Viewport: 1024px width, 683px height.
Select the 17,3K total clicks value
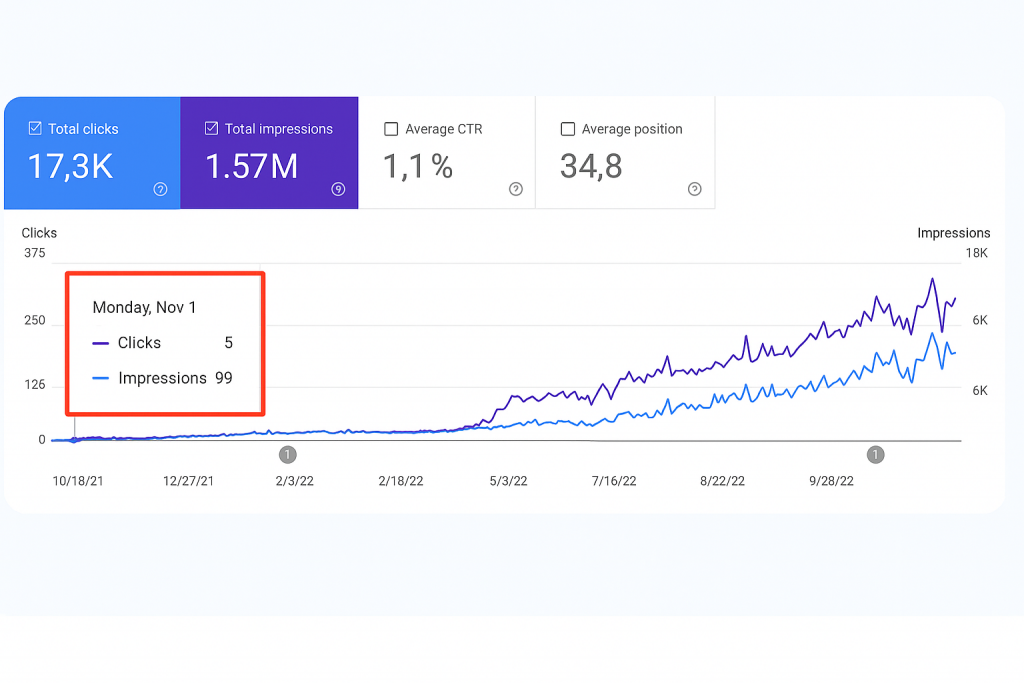[70, 167]
